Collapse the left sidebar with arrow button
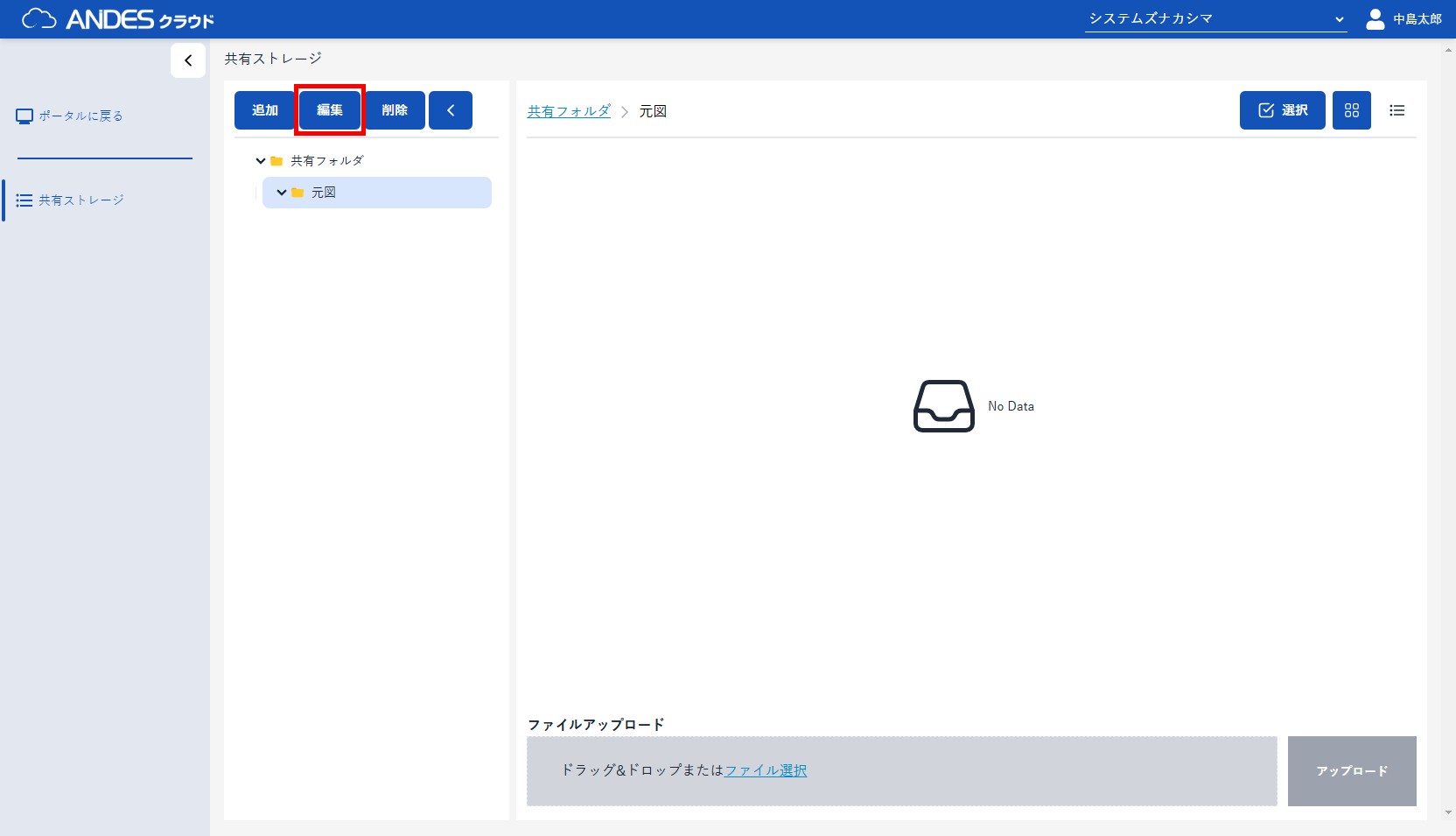 [x=188, y=60]
